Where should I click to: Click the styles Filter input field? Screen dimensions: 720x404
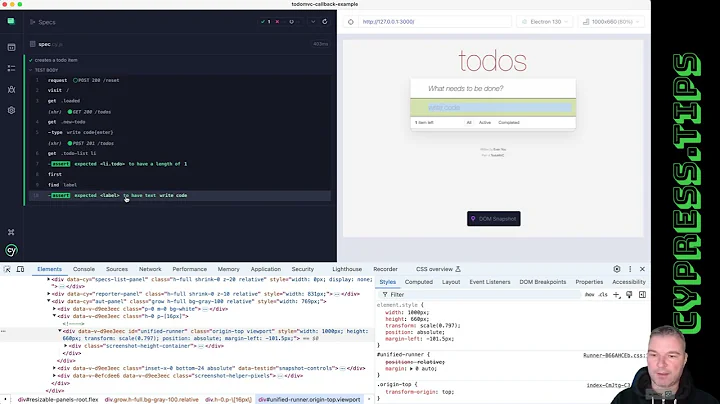tap(479, 295)
